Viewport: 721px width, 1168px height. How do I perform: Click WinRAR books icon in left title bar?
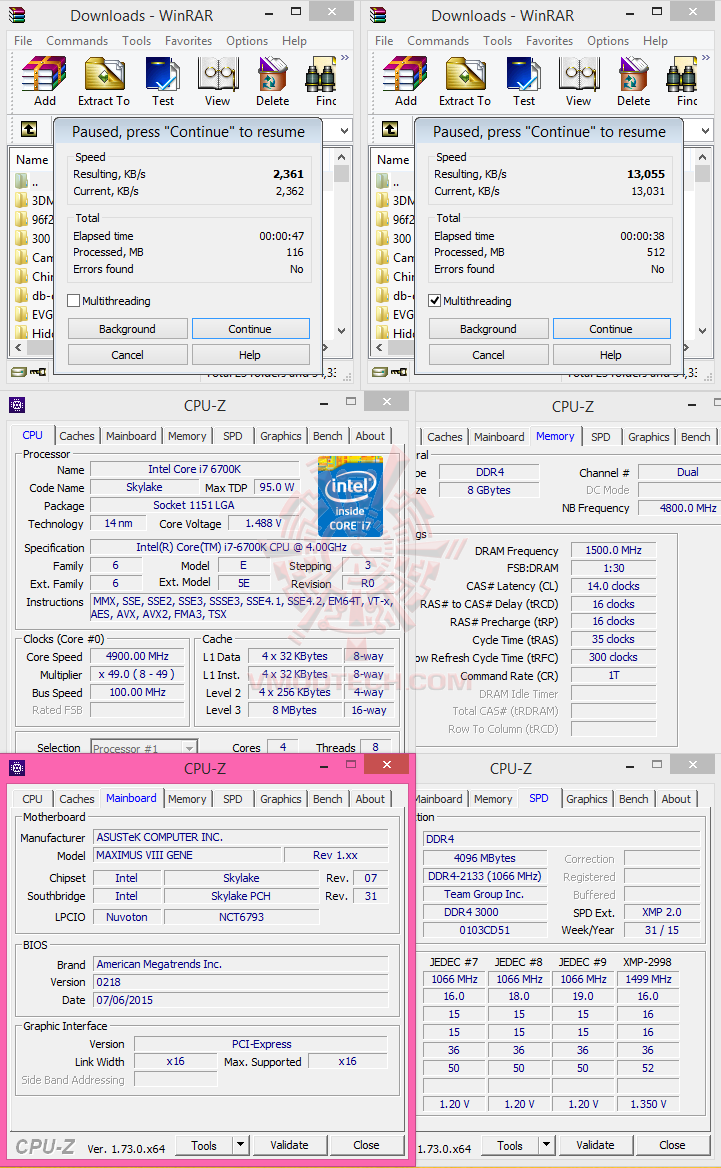pyautogui.click(x=16, y=14)
